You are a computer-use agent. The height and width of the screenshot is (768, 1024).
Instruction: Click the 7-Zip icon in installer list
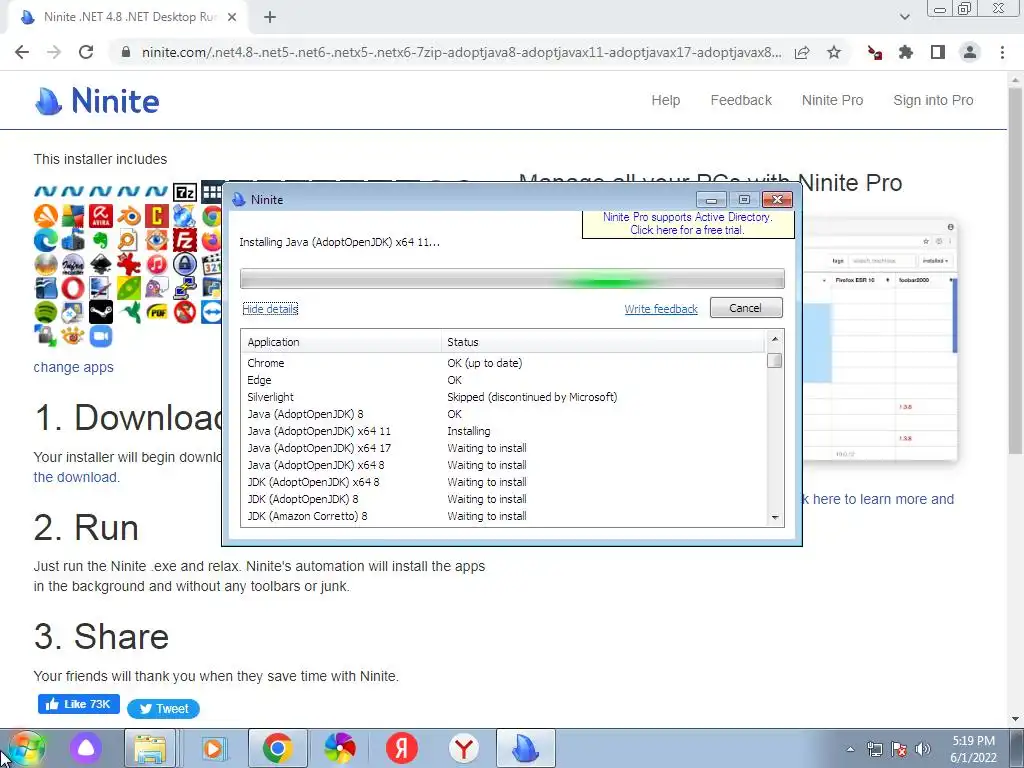click(185, 193)
